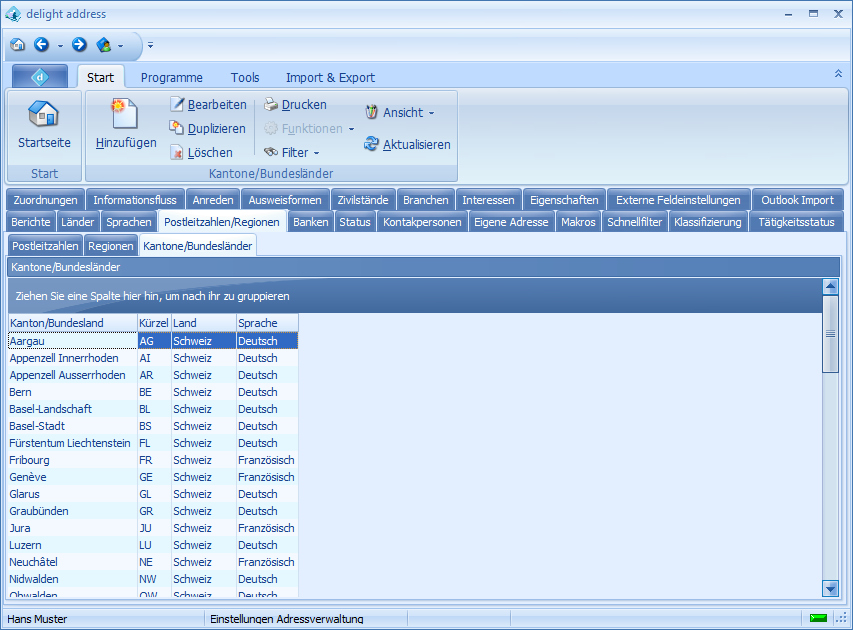Duplicate entry with Duplizieren icon
This screenshot has width=853, height=630.
pyautogui.click(x=178, y=129)
